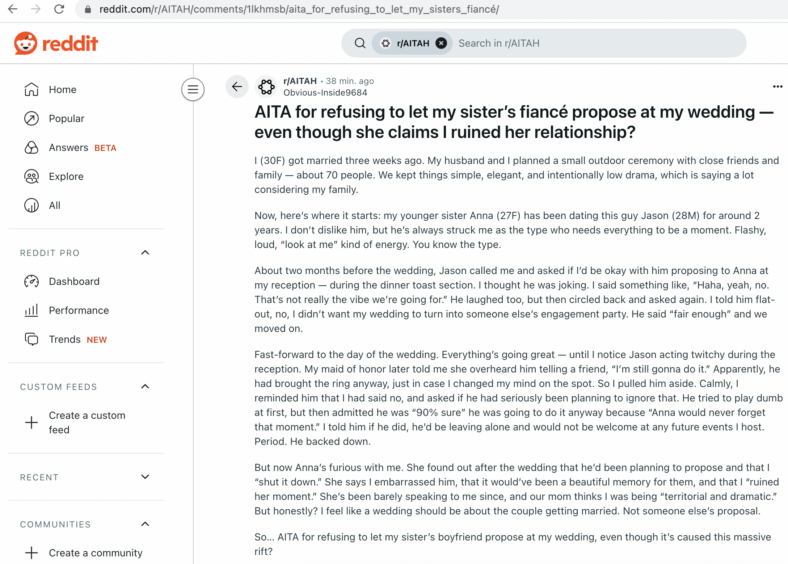Viewport: 788px width, 564px height.
Task: Collapse the Reddit Pro section
Action: click(145, 252)
